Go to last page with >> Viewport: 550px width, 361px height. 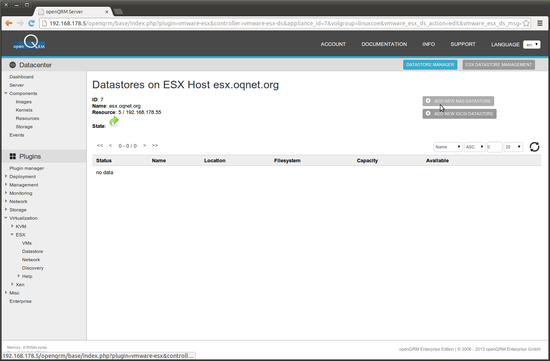[x=155, y=146]
